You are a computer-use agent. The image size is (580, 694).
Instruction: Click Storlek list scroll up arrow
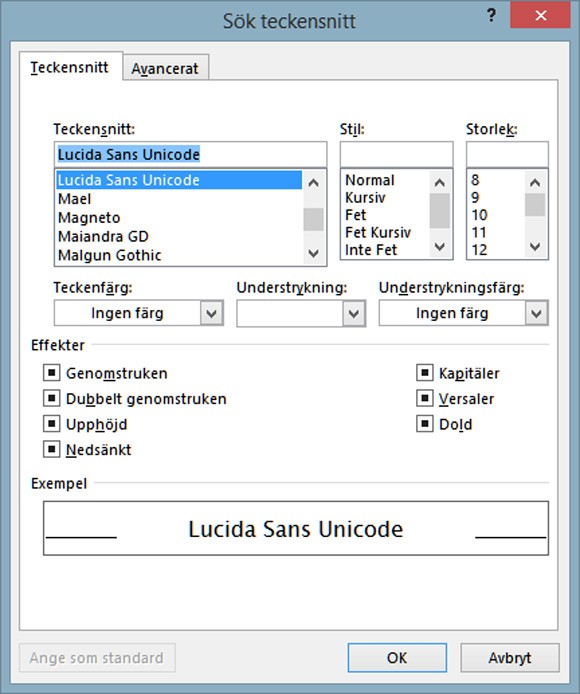coord(535,182)
